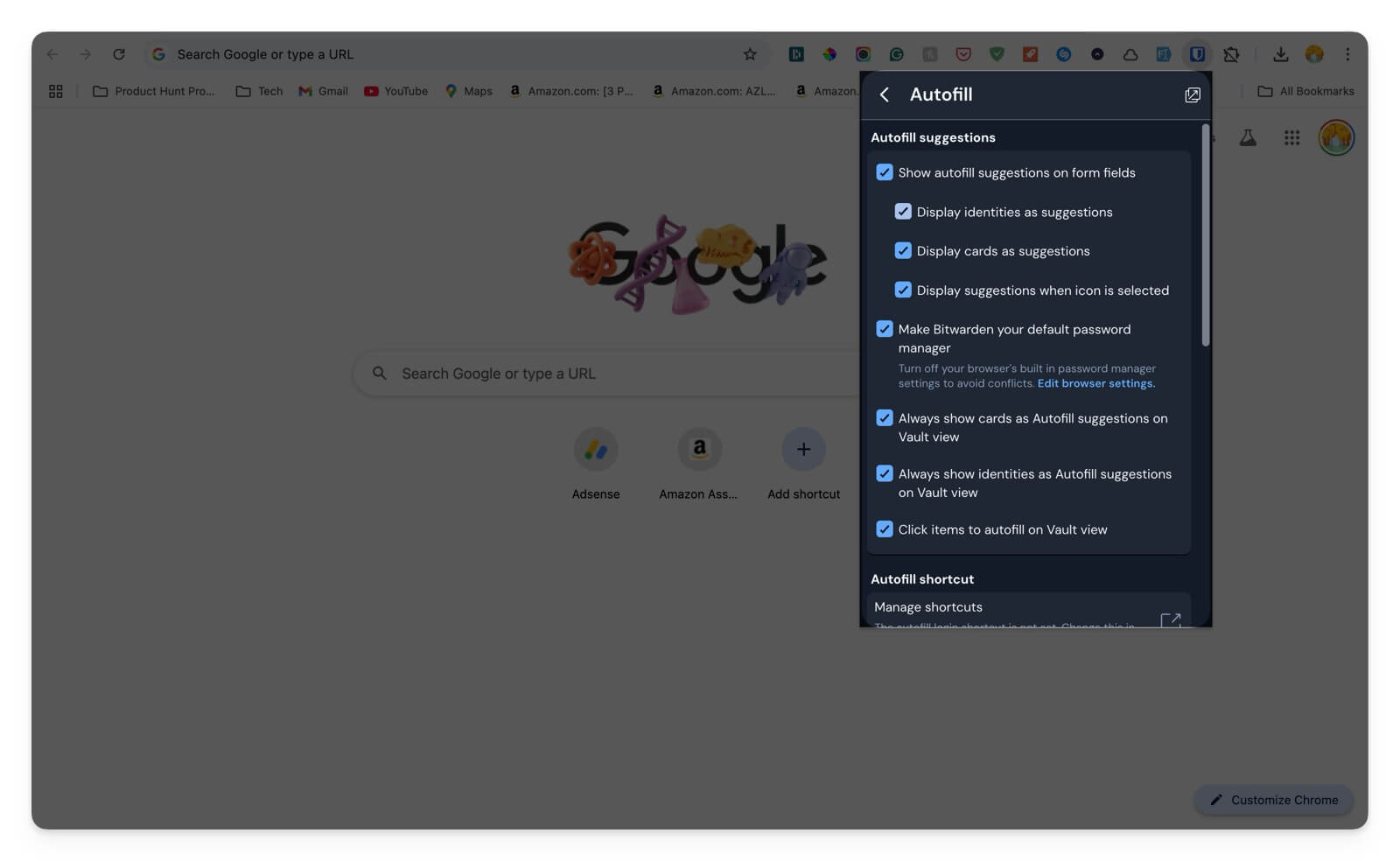The width and height of the screenshot is (1400, 861).
Task: Bookmark this page with the star icon
Action: pyautogui.click(x=750, y=54)
